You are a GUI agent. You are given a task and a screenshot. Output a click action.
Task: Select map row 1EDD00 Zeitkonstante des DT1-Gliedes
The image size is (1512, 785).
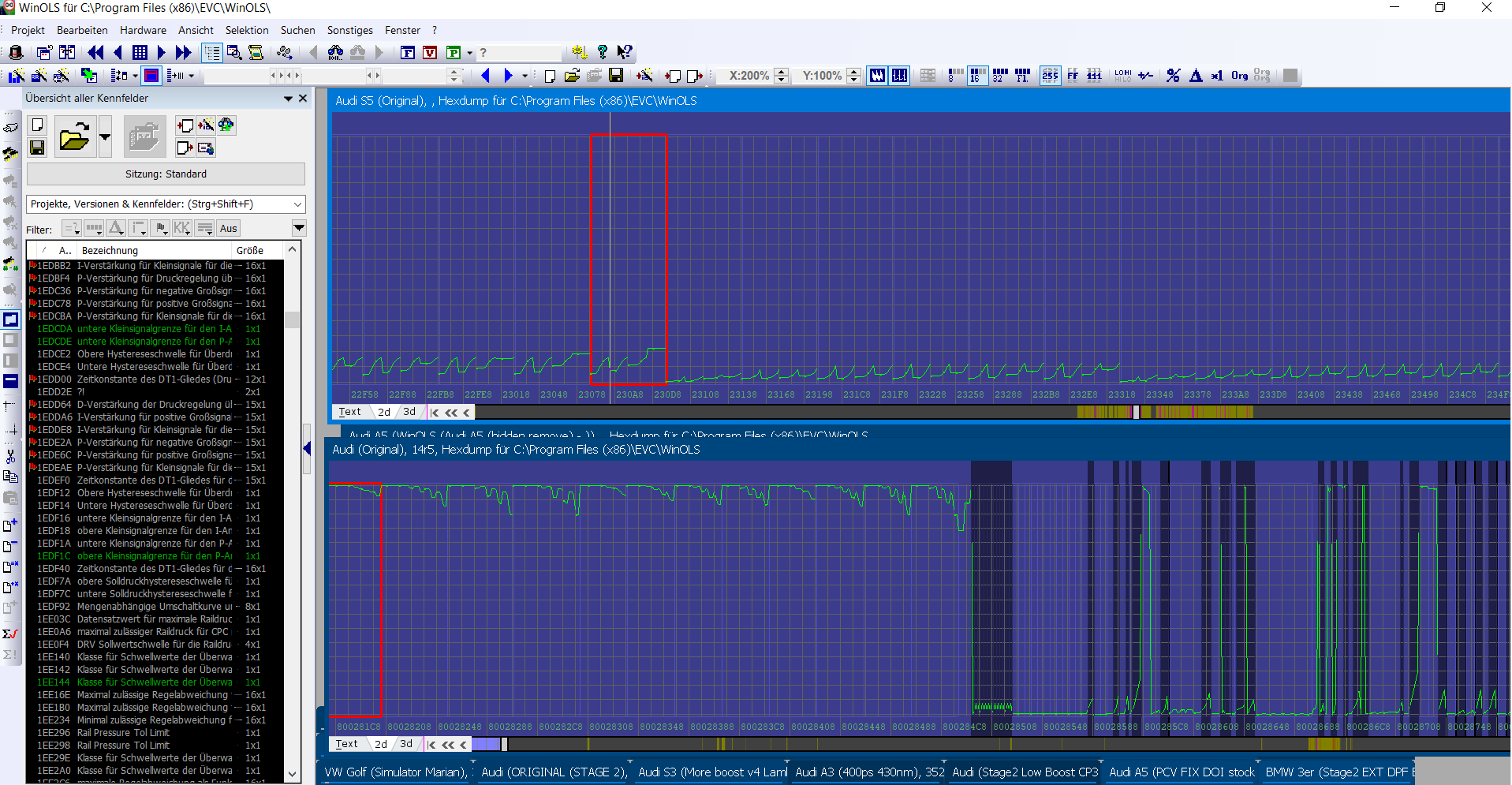point(155,379)
